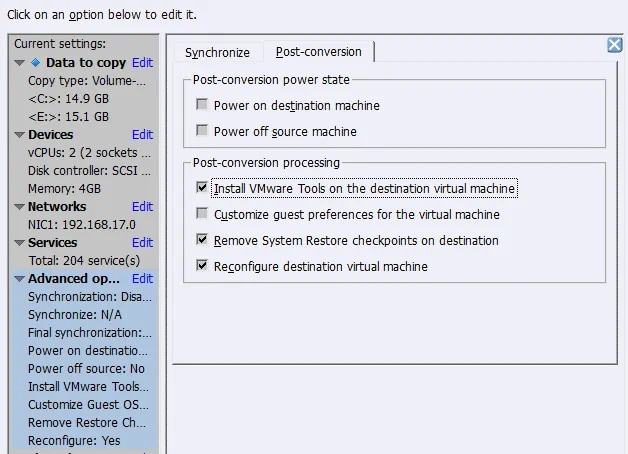This screenshot has width=628, height=454.
Task: Uncheck Remove System Restore checkpoints
Action: (203, 240)
